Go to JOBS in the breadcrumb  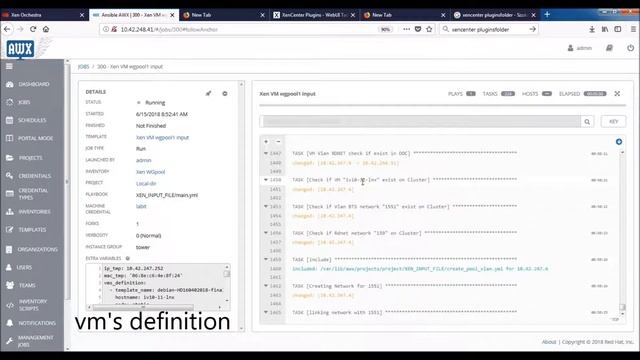(x=83, y=67)
